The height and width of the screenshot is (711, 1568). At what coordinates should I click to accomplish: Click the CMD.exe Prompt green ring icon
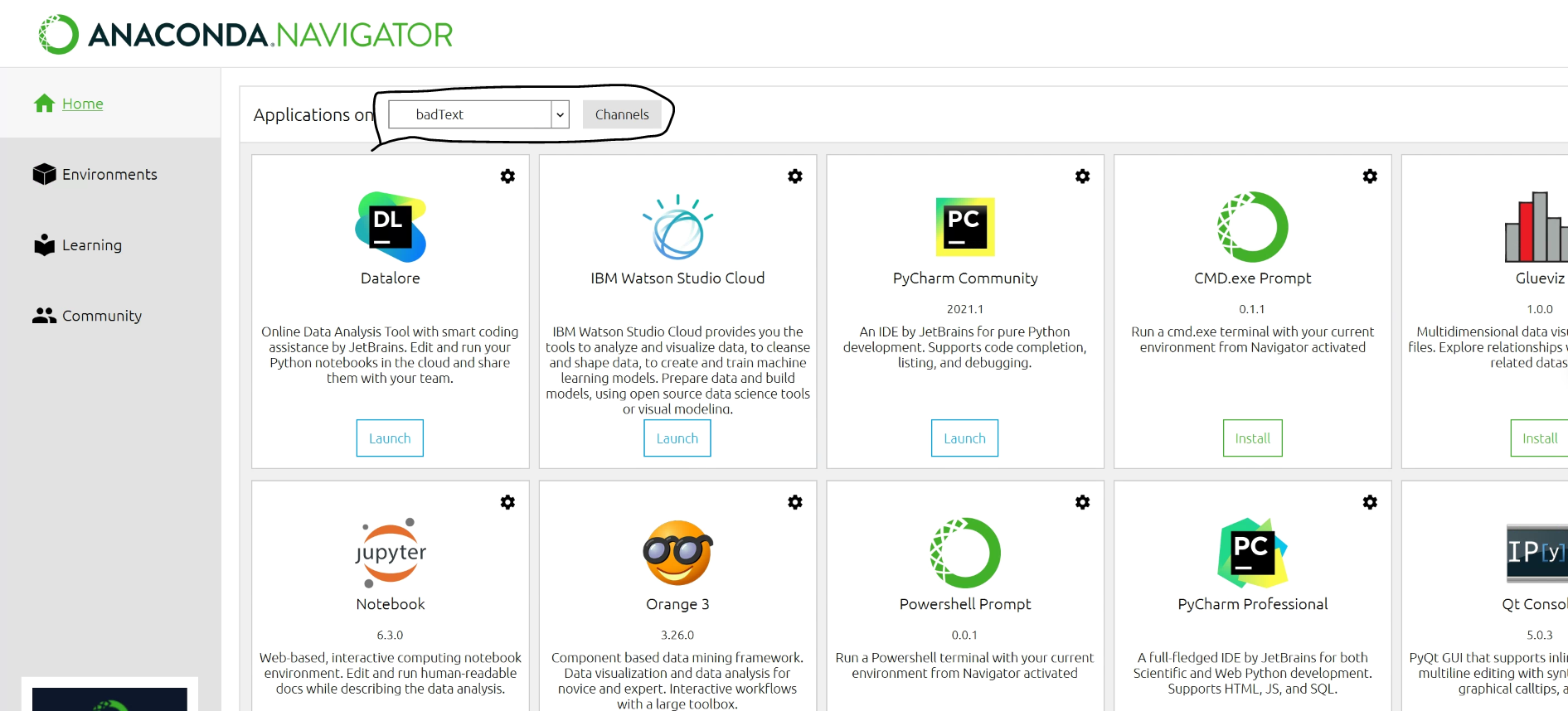(x=1253, y=227)
